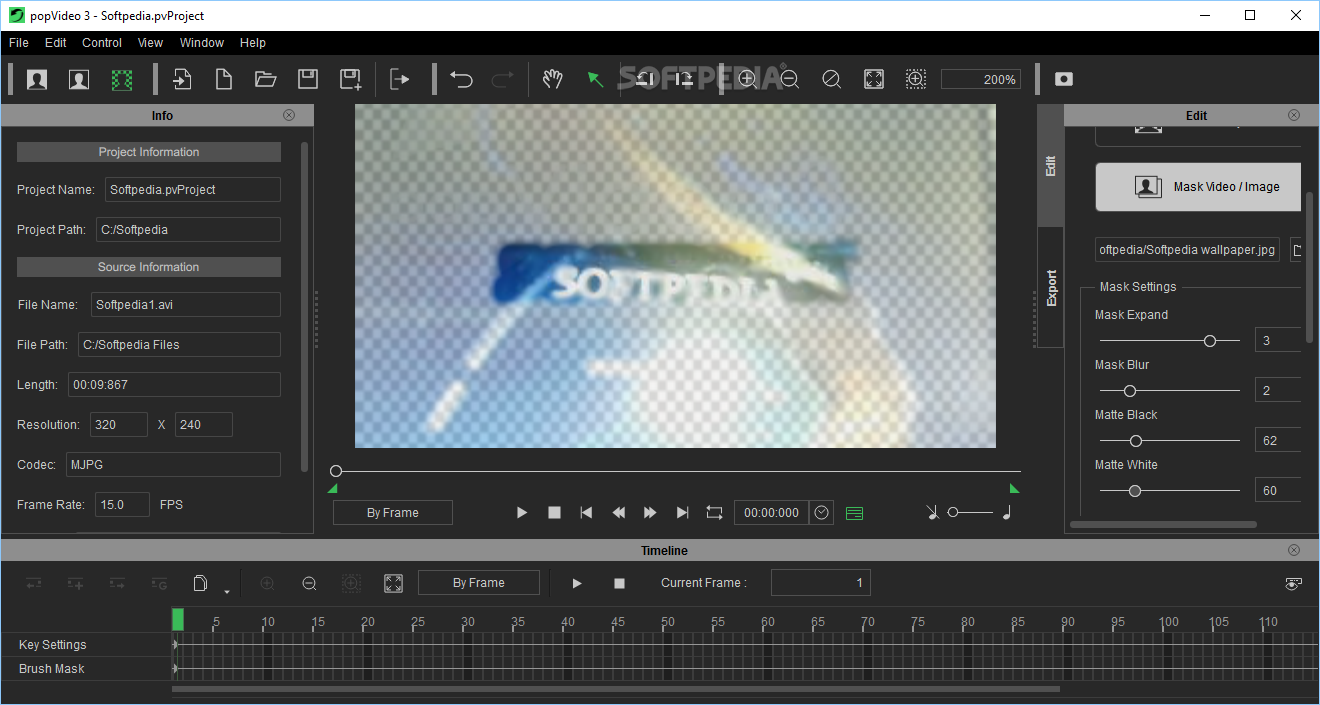This screenshot has width=1320, height=705.
Task: Select the second portrait view icon
Action: pyautogui.click(x=79, y=79)
